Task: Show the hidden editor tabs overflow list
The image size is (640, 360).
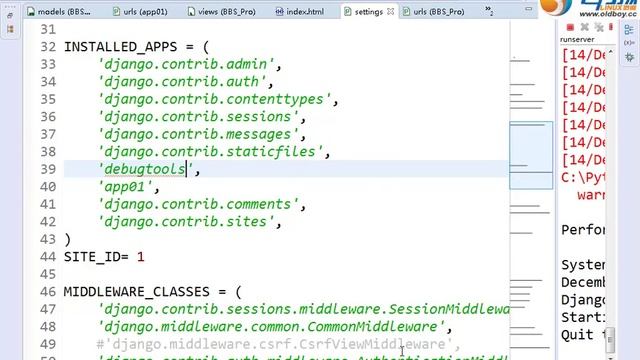Action: click(489, 11)
